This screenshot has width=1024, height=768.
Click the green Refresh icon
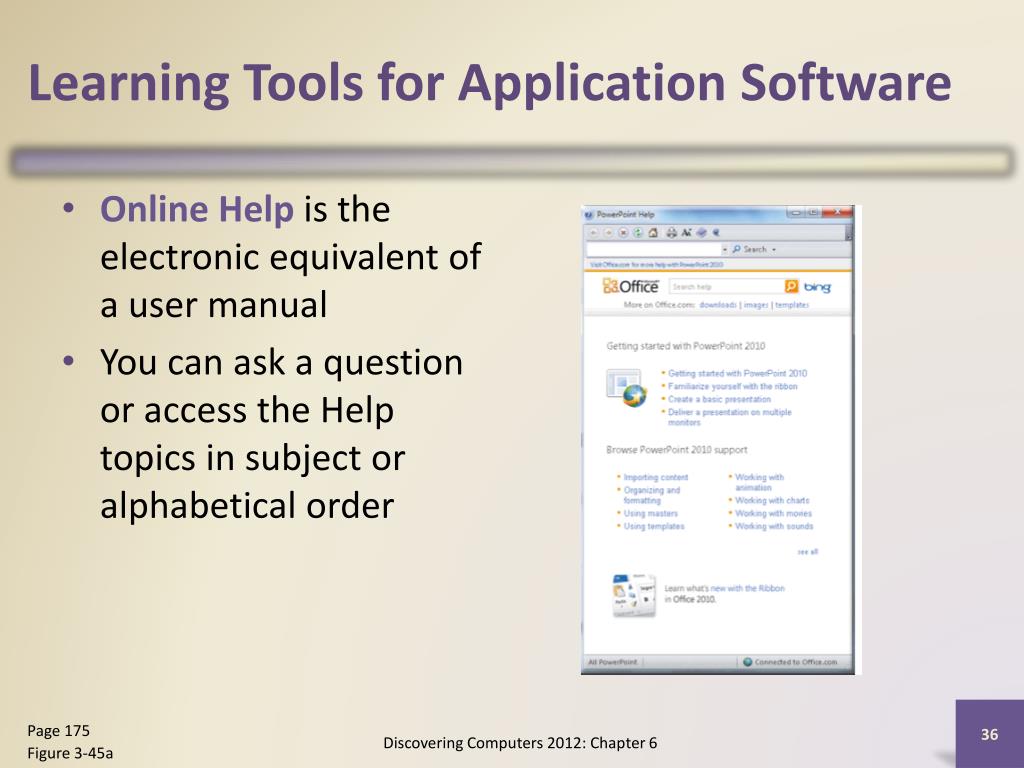click(x=638, y=232)
